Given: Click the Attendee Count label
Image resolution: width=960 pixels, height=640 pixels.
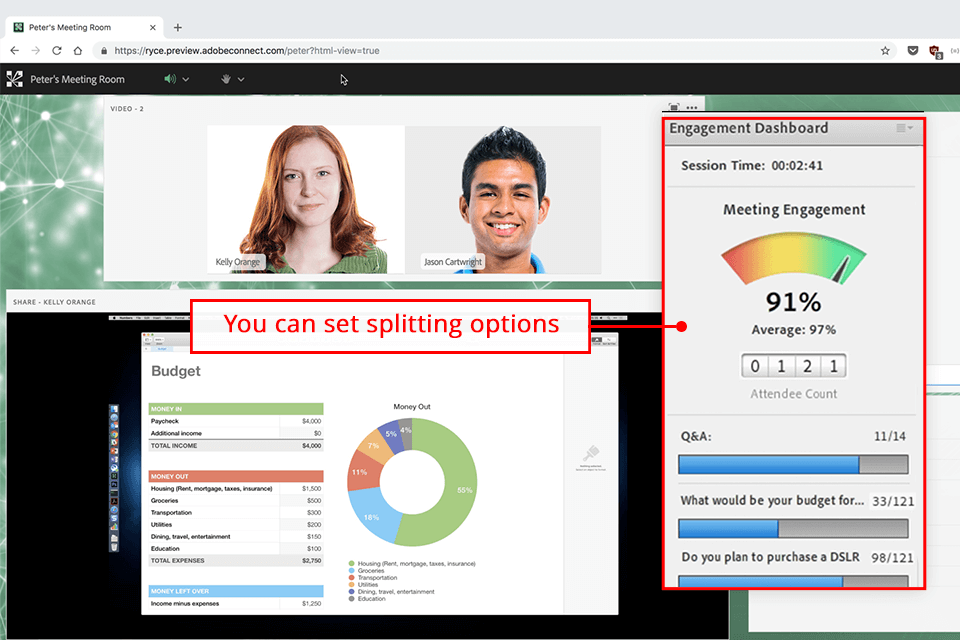Looking at the screenshot, I should tap(793, 394).
